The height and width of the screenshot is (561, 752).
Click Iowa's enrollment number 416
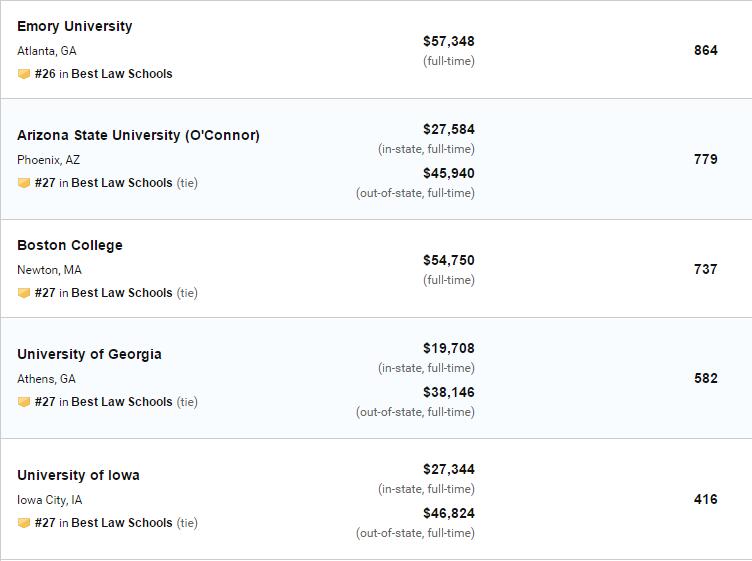pyautogui.click(x=705, y=499)
